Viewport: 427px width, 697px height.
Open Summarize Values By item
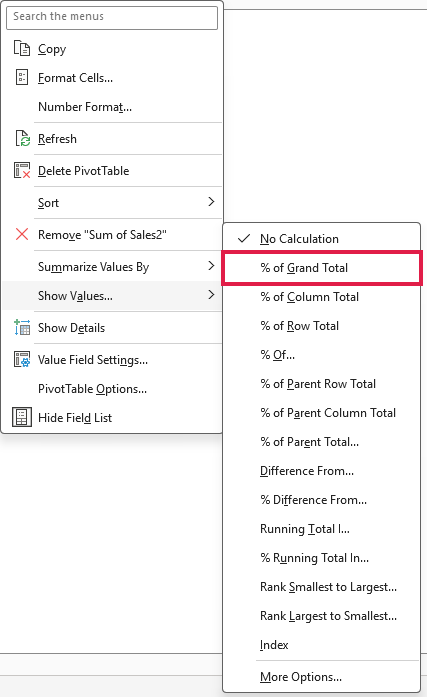[x=112, y=267]
